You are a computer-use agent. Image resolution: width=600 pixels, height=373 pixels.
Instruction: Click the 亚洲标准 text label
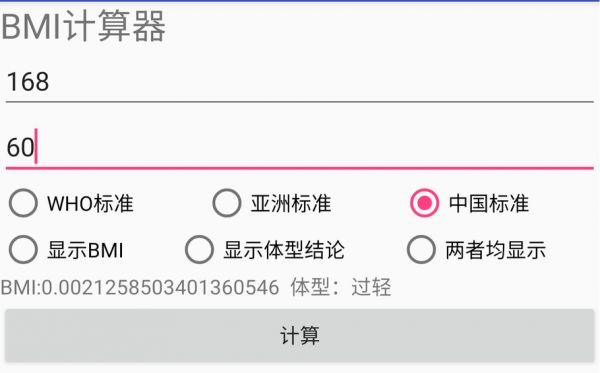(x=291, y=203)
